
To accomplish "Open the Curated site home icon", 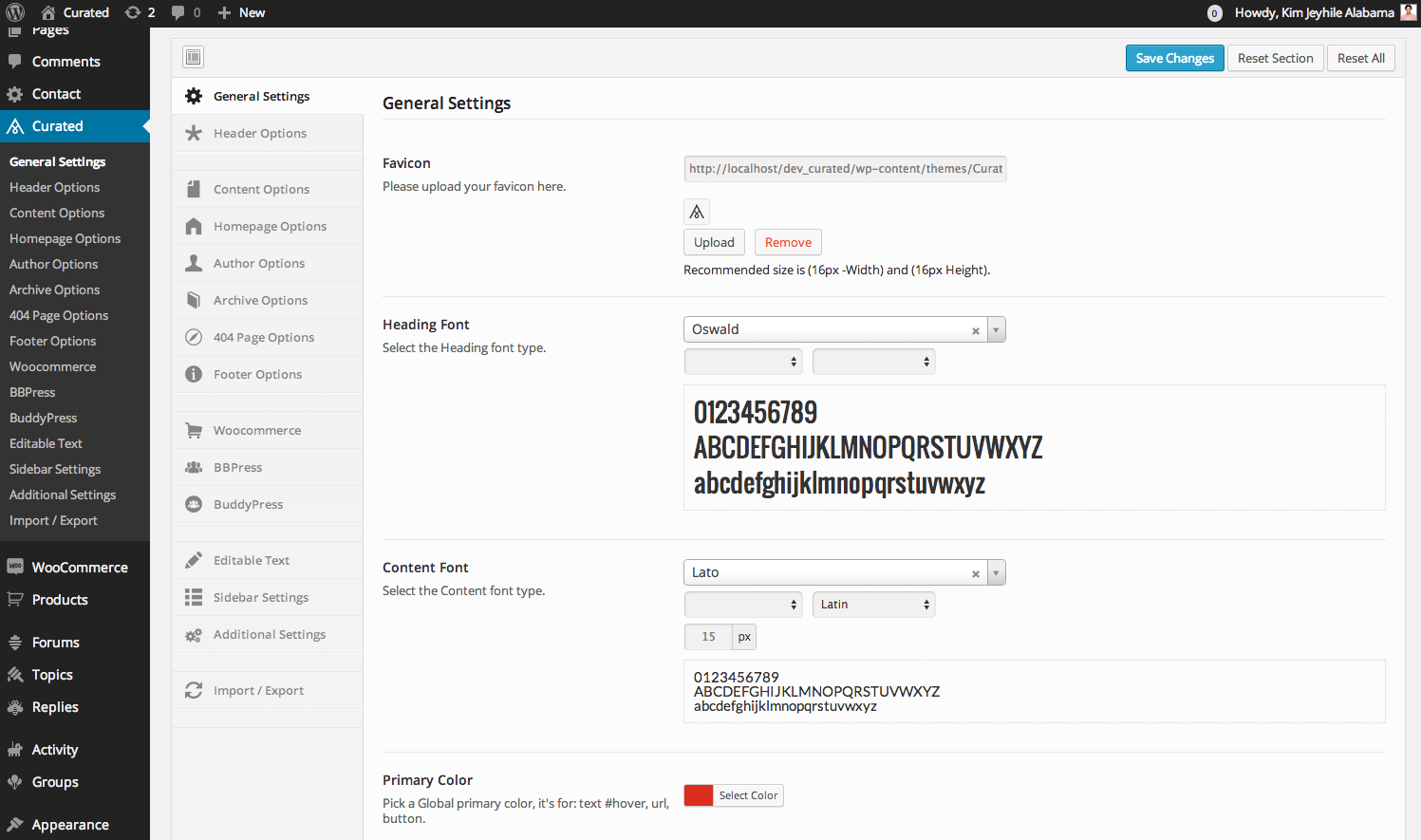I will (48, 12).
